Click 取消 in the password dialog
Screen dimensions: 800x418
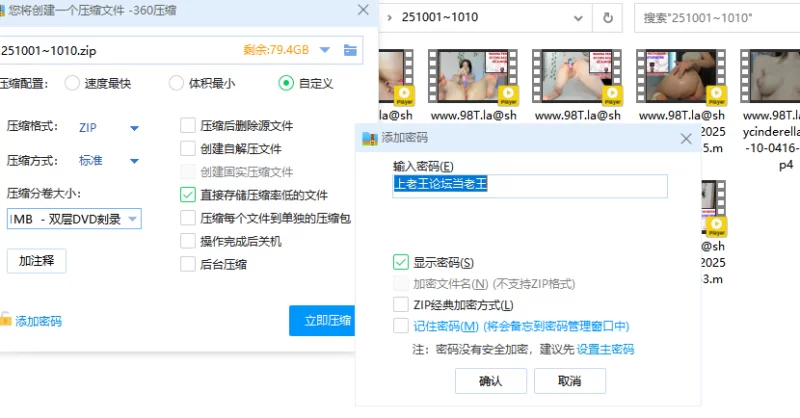pos(570,381)
